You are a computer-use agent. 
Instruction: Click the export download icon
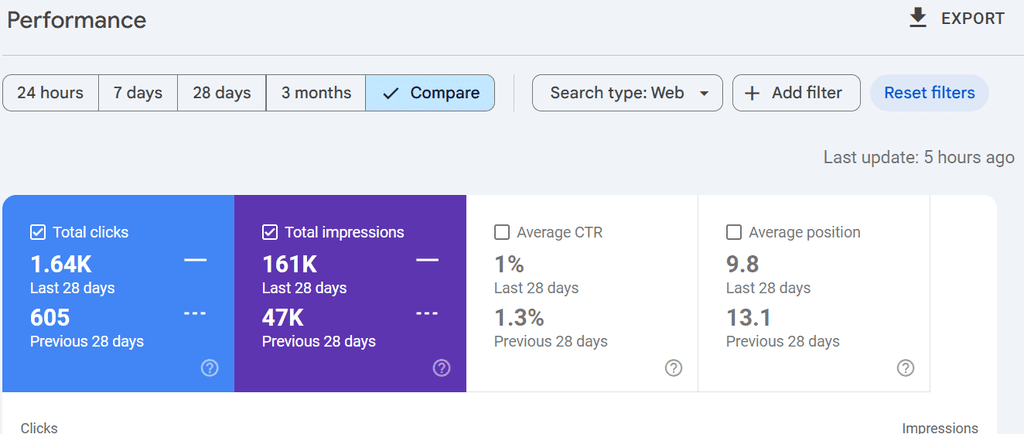point(918,18)
